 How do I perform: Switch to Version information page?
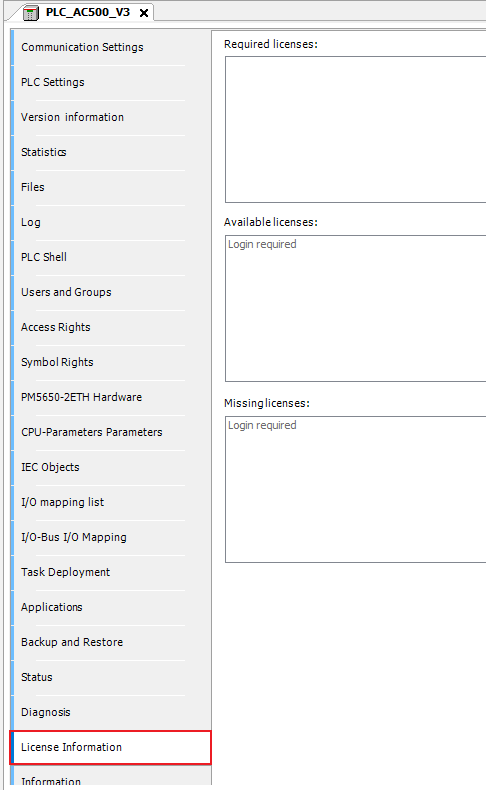click(72, 117)
